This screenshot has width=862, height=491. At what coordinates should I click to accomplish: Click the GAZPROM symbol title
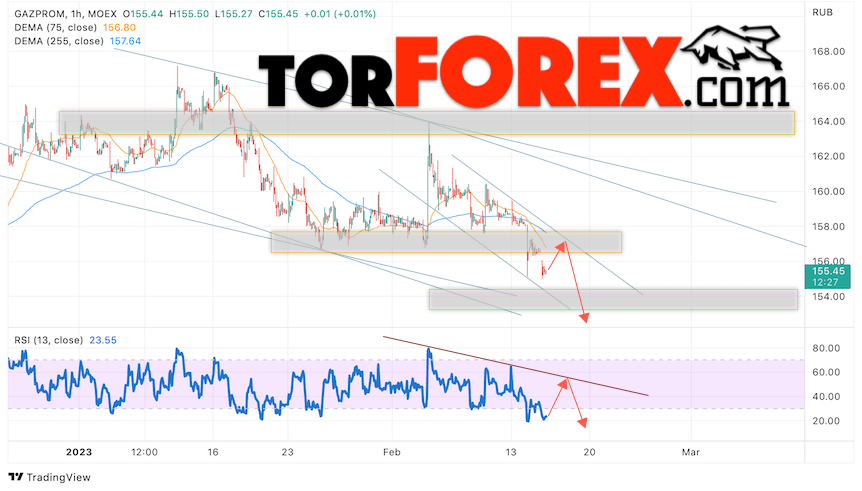click(38, 14)
